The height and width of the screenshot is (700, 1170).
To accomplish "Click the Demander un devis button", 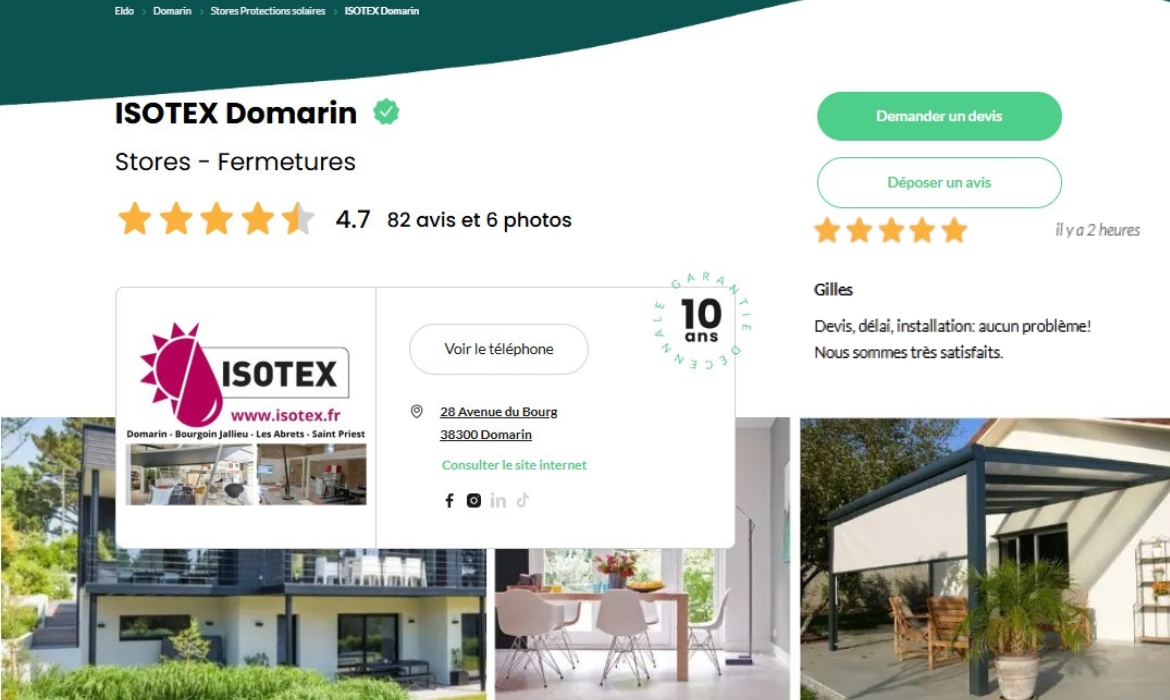I will [939, 116].
